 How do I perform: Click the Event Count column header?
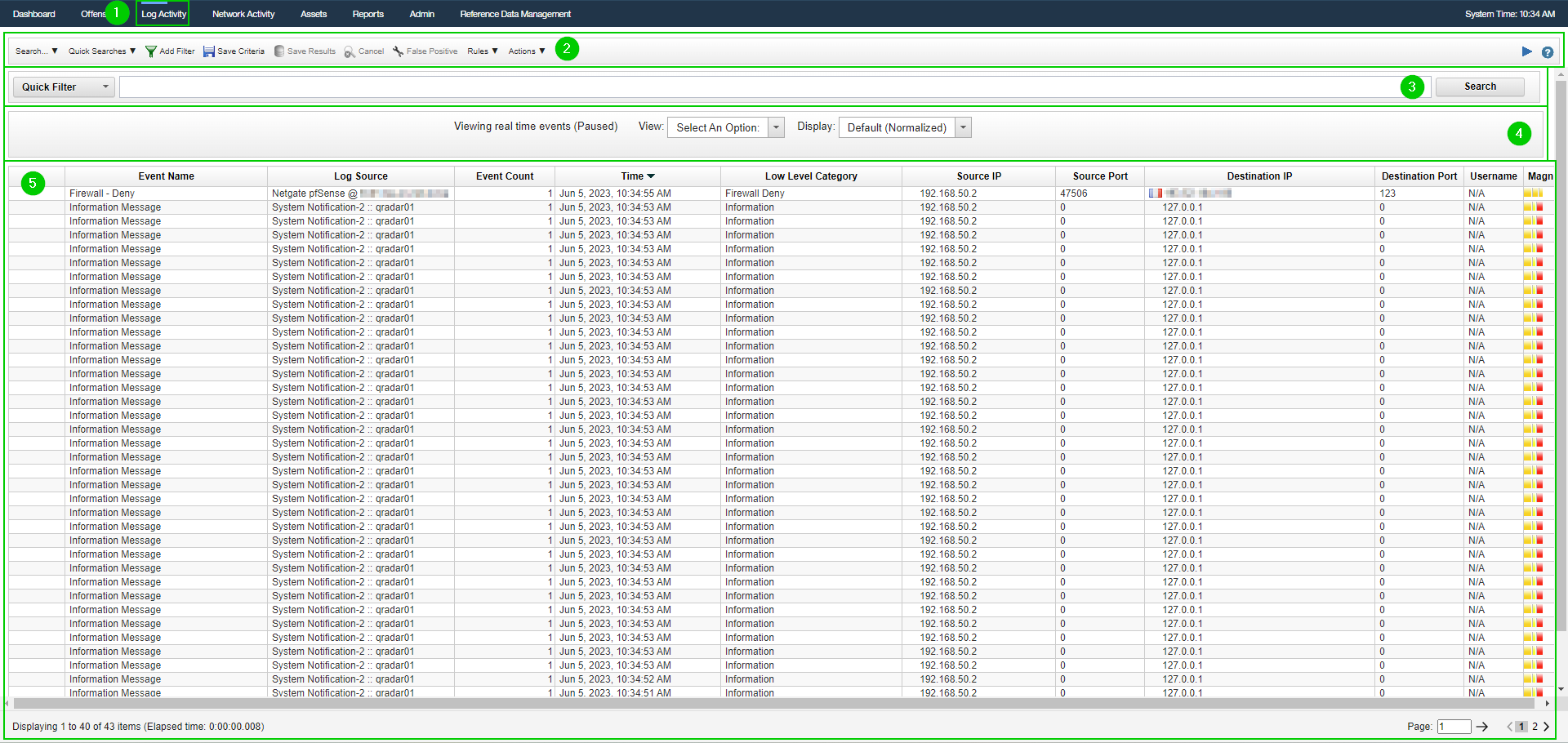(x=505, y=176)
